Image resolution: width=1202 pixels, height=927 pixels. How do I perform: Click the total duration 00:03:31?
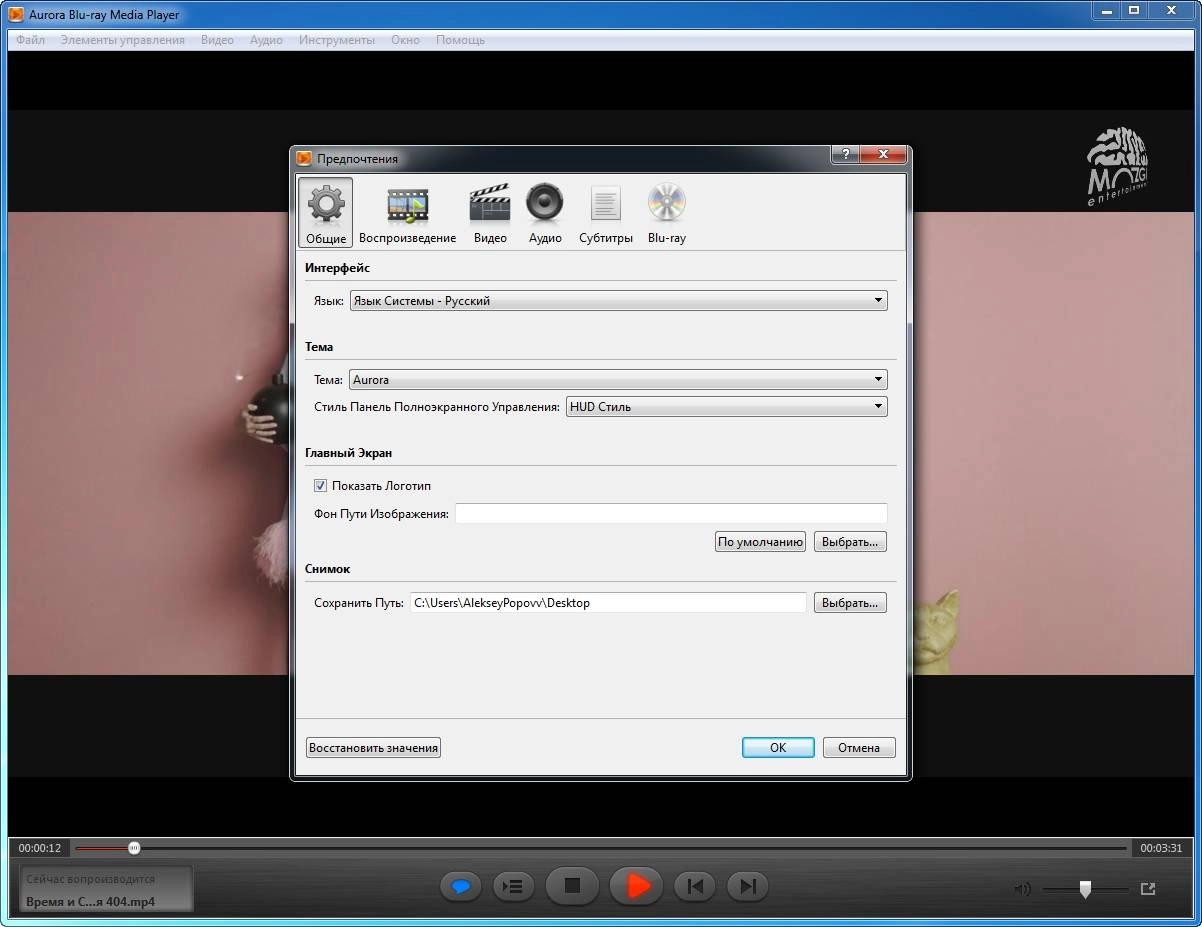1161,848
